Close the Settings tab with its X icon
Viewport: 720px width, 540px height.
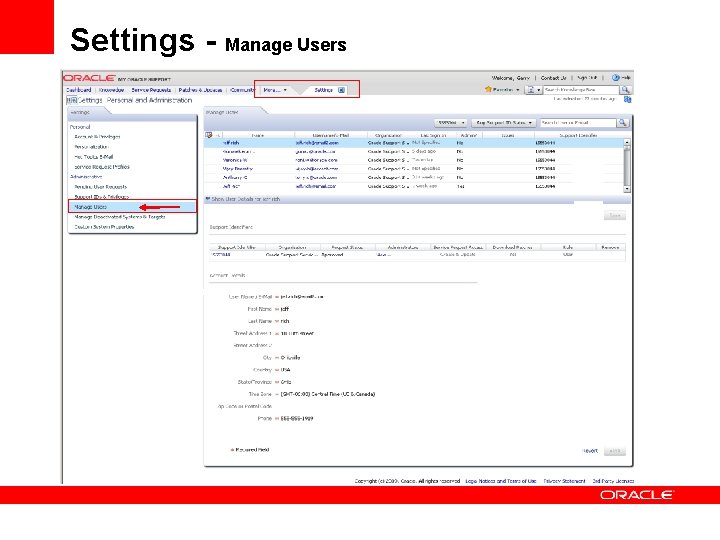[341, 90]
